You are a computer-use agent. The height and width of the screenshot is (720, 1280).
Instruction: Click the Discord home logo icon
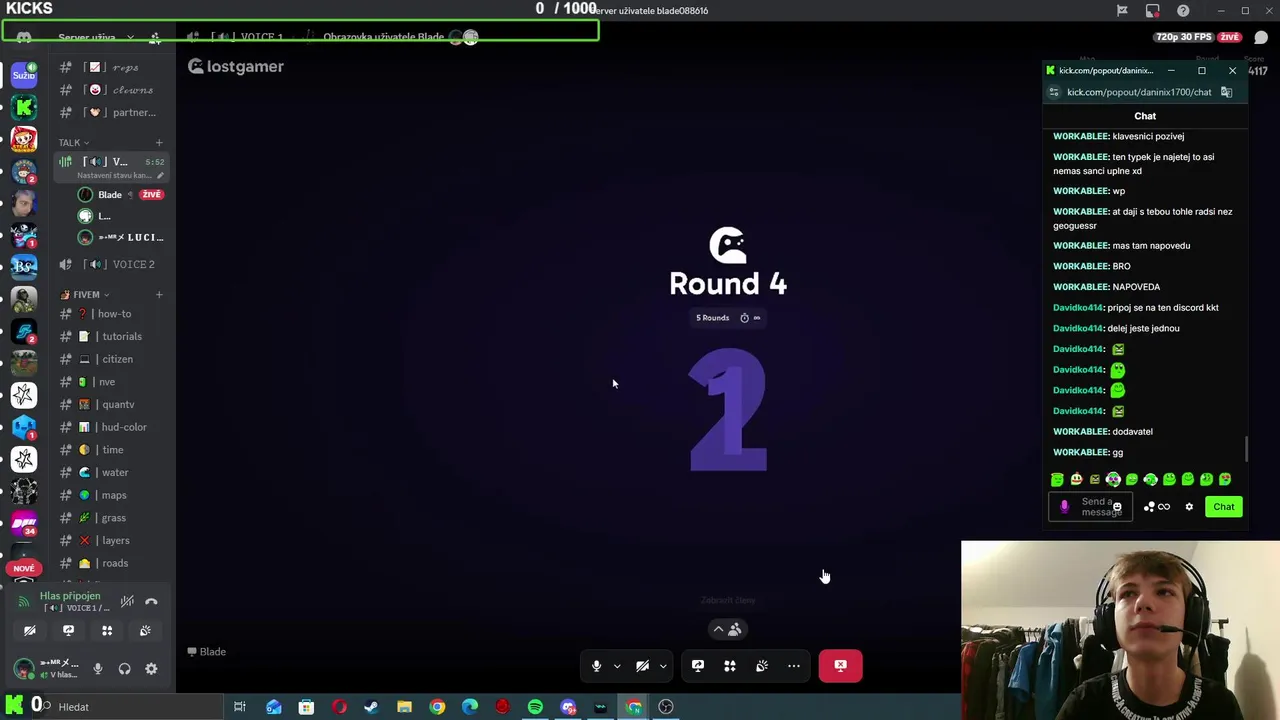click(x=24, y=37)
